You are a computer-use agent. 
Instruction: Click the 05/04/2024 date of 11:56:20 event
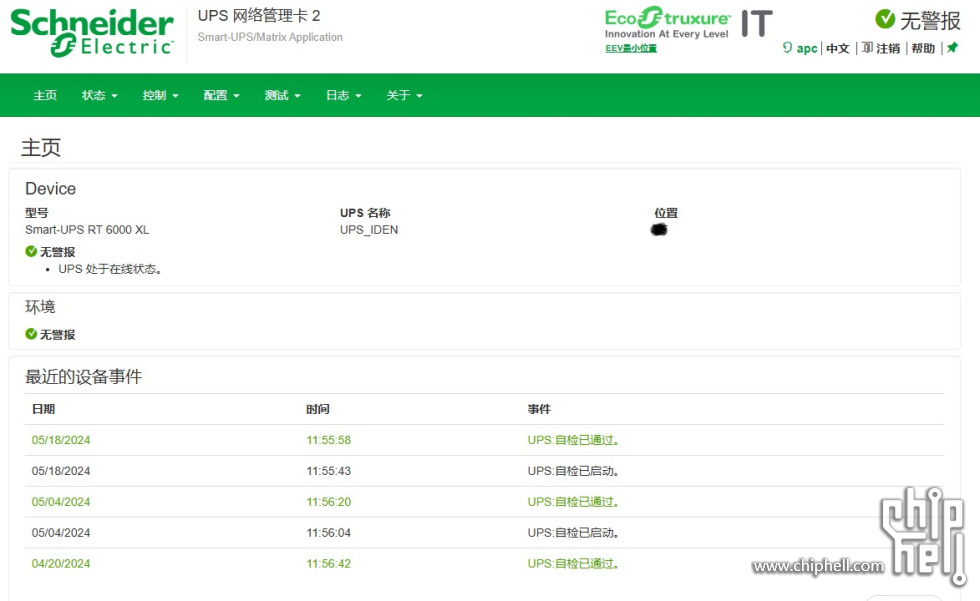coord(61,502)
